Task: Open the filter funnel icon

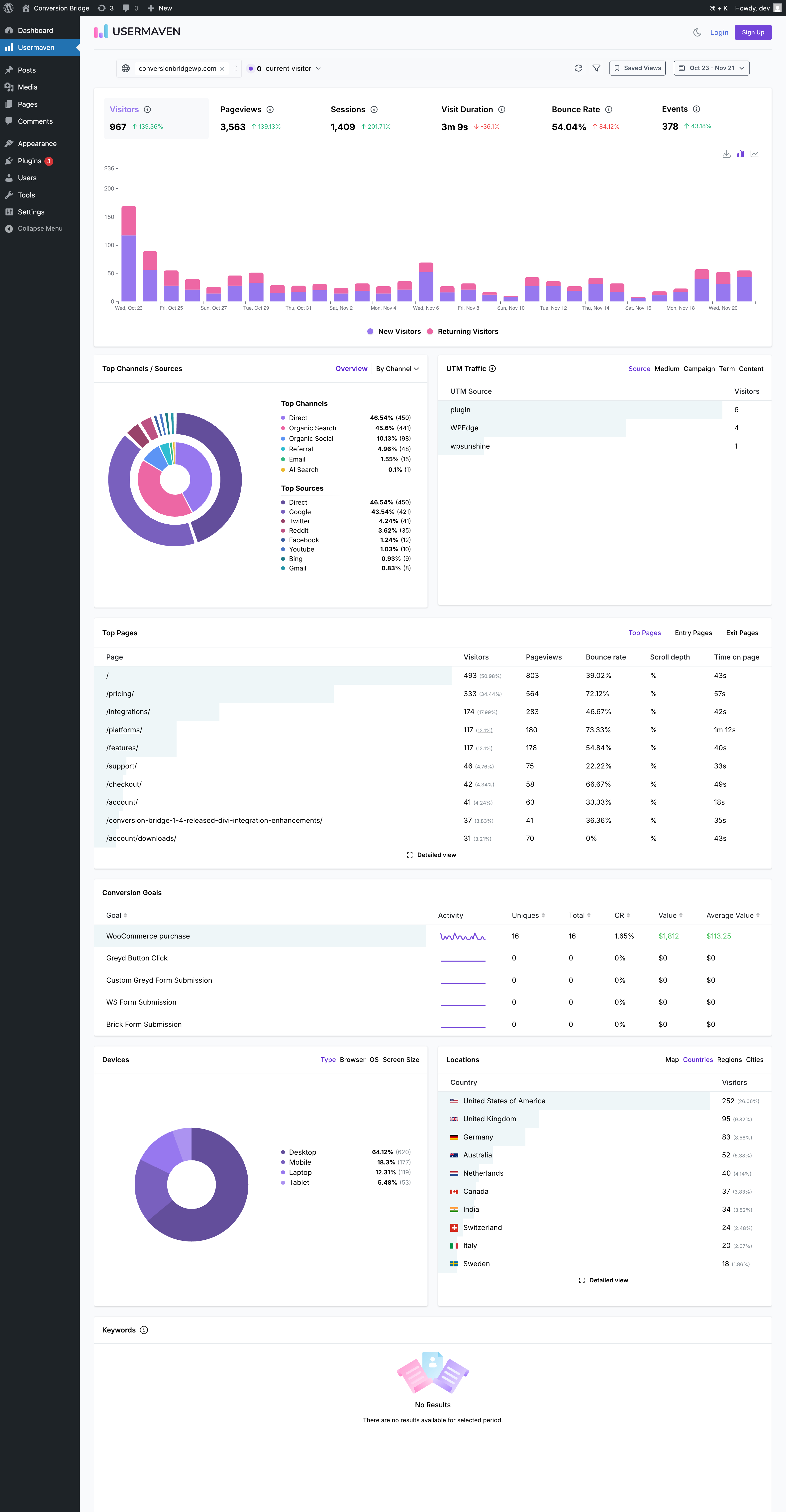Action: coord(596,68)
